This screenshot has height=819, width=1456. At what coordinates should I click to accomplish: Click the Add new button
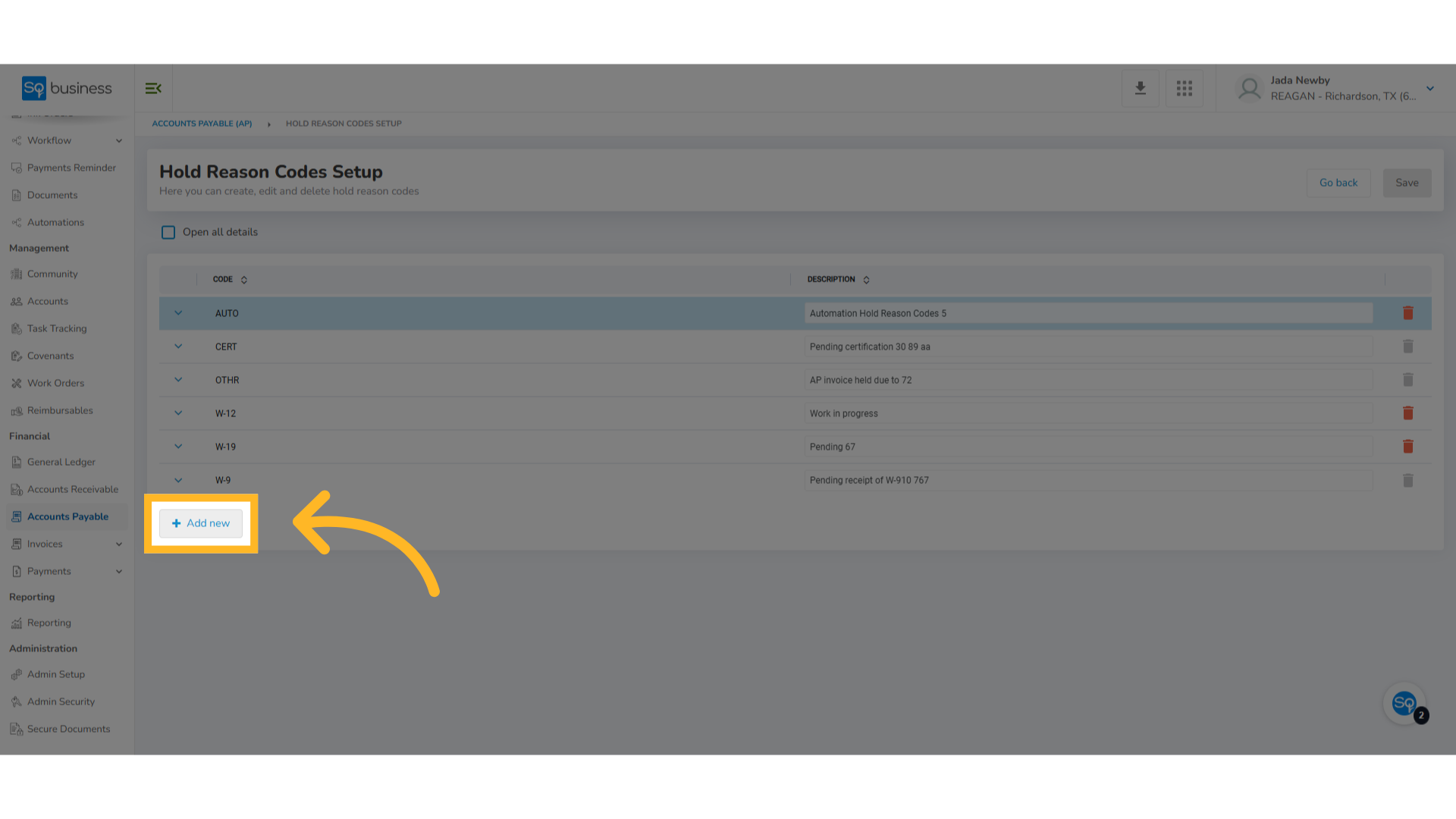[201, 523]
